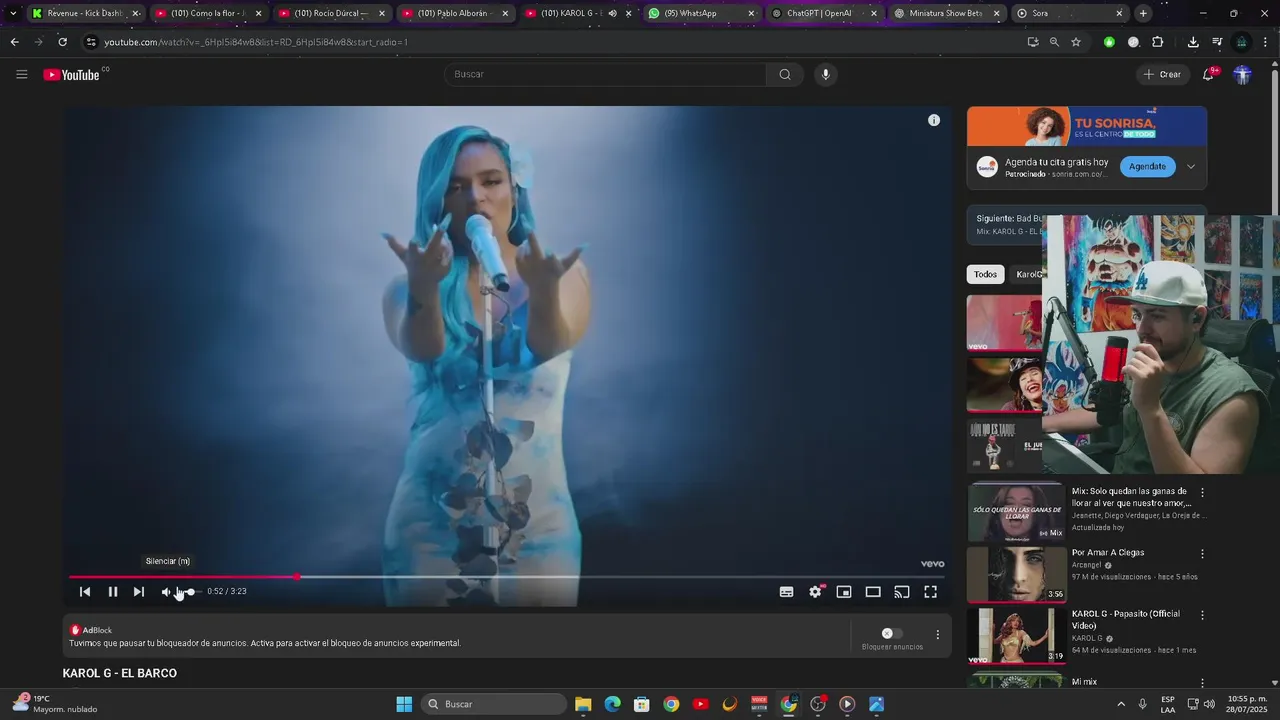Click the player volume slider

coord(189,592)
